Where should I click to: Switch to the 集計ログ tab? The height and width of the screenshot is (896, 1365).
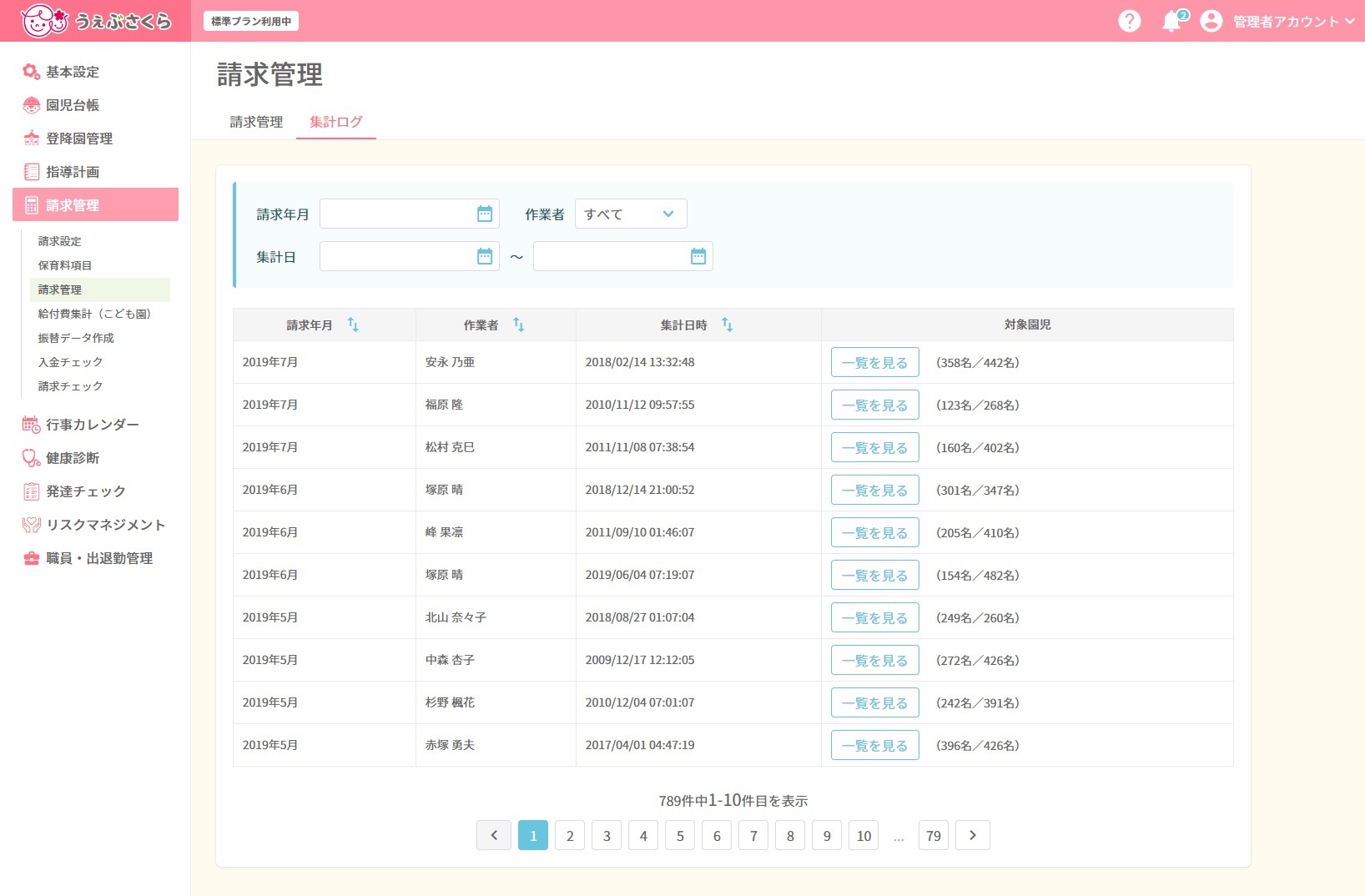click(x=336, y=122)
